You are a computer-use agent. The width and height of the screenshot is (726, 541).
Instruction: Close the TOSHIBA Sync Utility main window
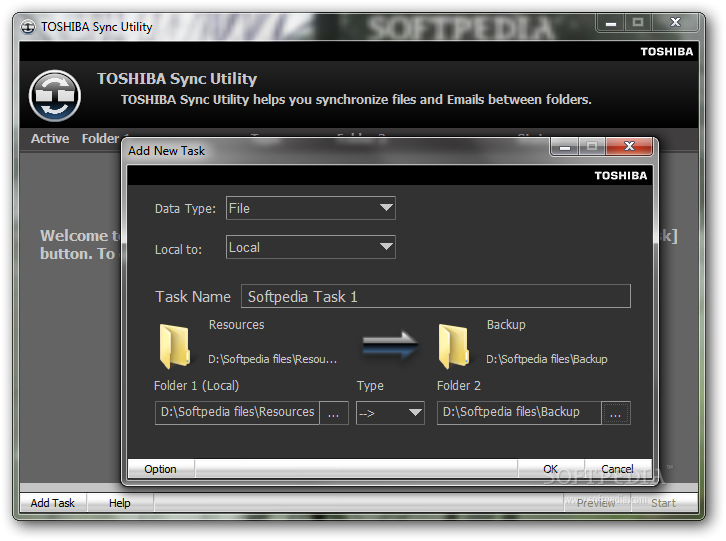coord(675,23)
